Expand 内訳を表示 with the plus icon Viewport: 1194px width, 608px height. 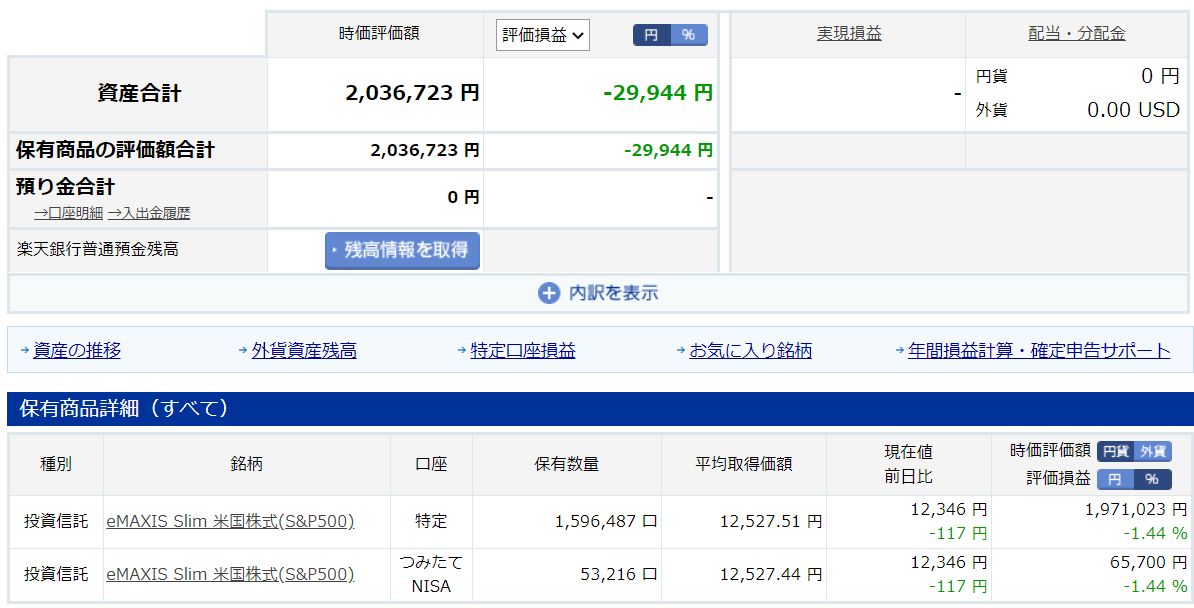[598, 293]
